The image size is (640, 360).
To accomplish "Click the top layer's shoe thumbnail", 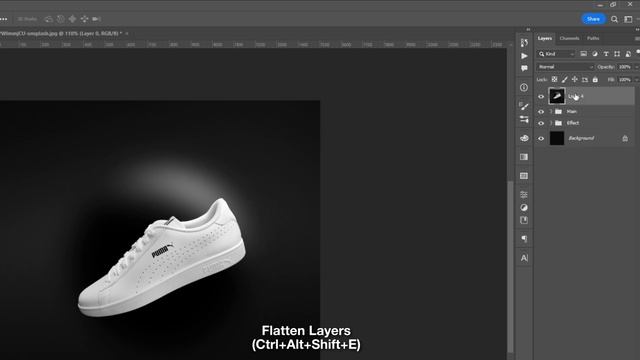I will [557, 96].
